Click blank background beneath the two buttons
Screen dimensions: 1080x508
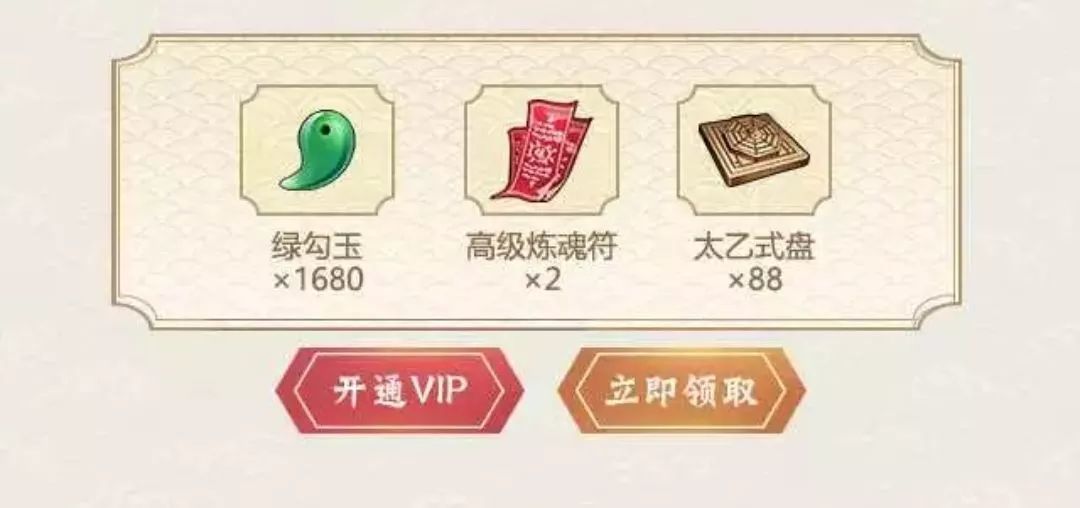pos(540,472)
